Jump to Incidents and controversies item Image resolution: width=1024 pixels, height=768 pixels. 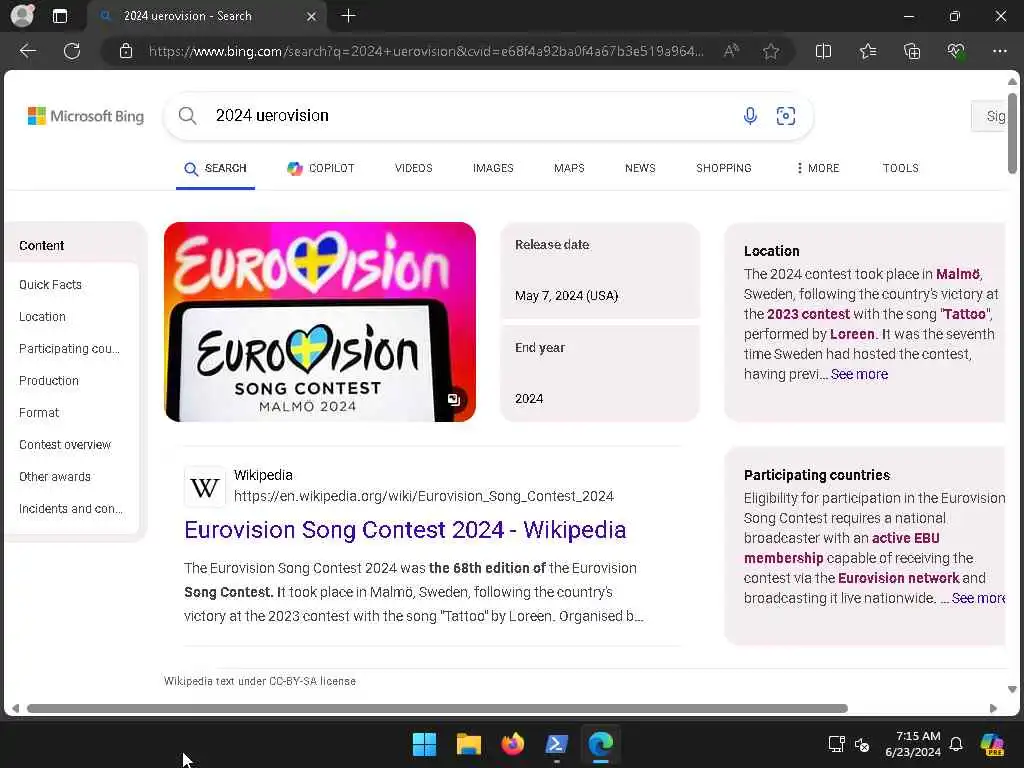(71, 509)
